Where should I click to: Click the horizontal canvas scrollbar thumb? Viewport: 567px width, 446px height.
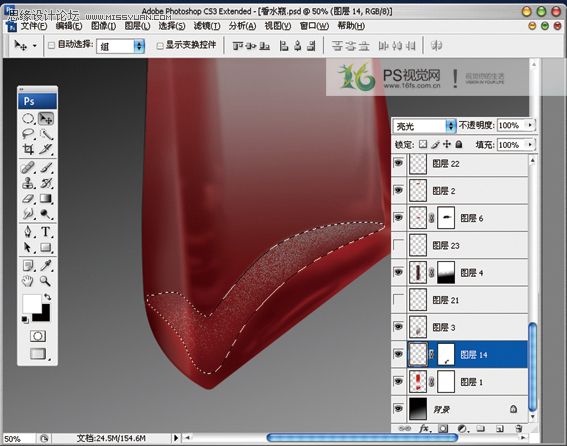coord(362,438)
